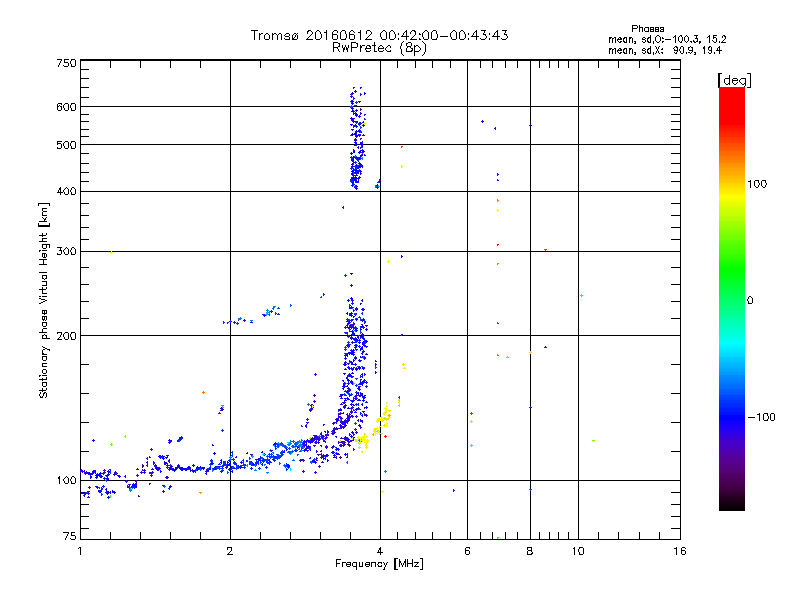Click the y-axis tick label '100'
Image resolution: width=800 pixels, height=600 pixels.
pos(66,480)
